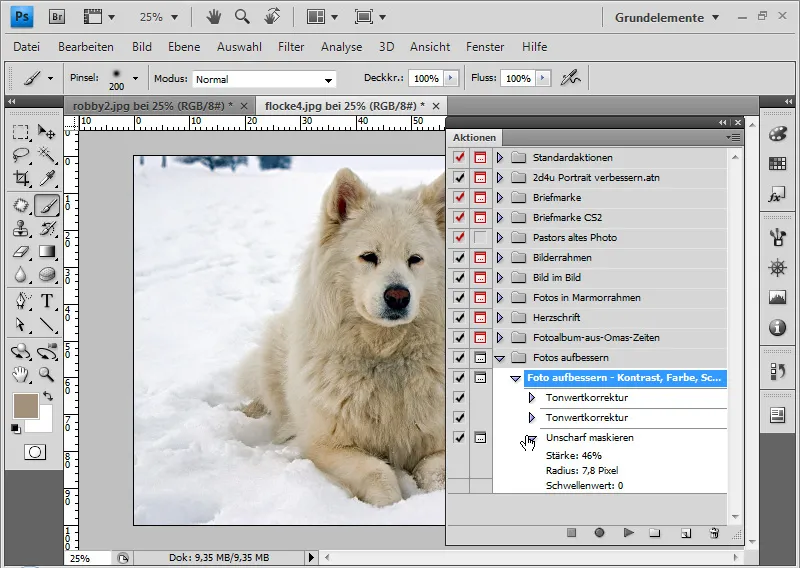
Task: Select the Eyedropper tool
Action: [x=47, y=178]
